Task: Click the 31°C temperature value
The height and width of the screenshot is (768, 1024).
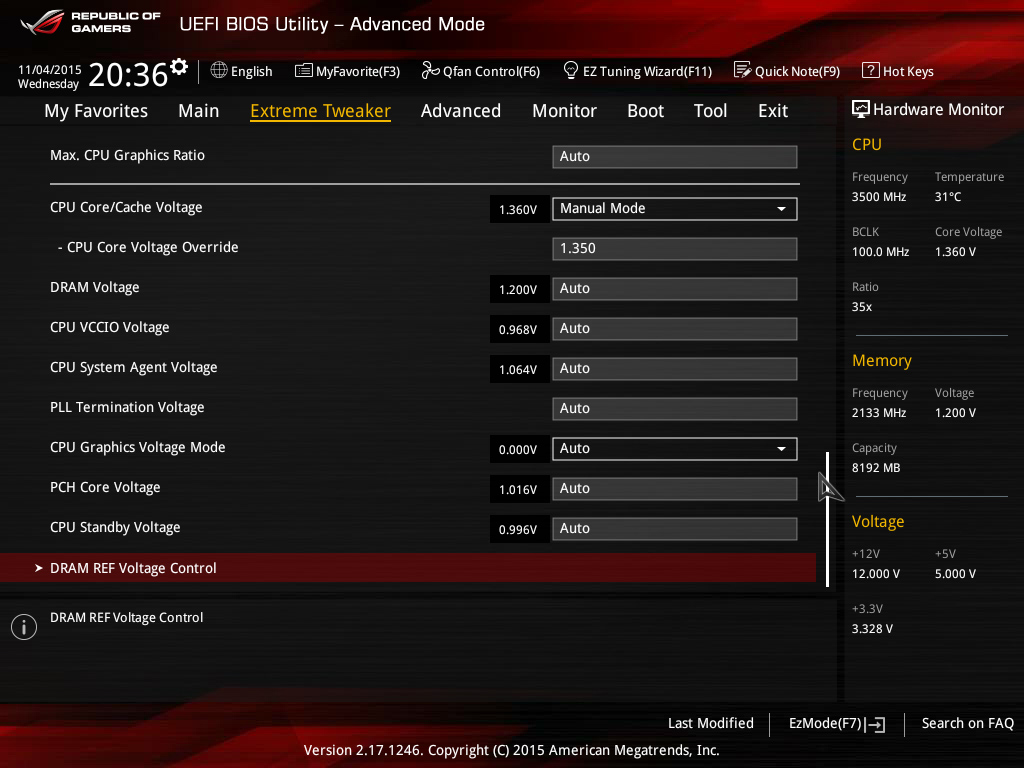Action: (x=948, y=197)
